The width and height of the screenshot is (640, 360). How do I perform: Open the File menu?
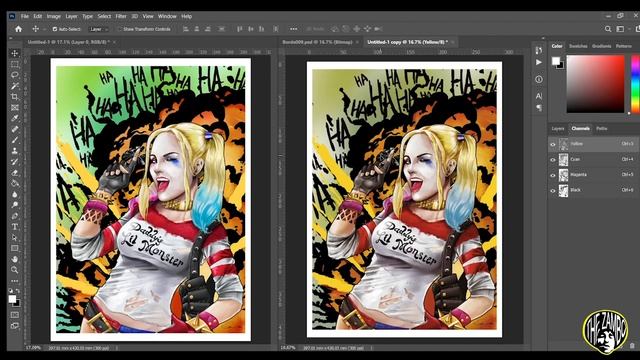coord(25,16)
